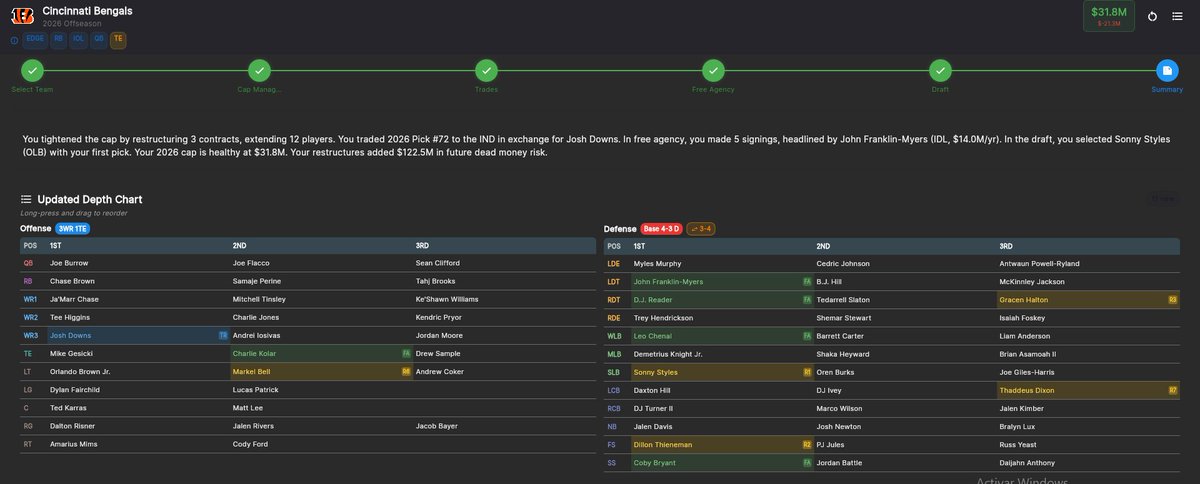Go to the Summary step label
The height and width of the screenshot is (484, 1200).
click(1167, 89)
